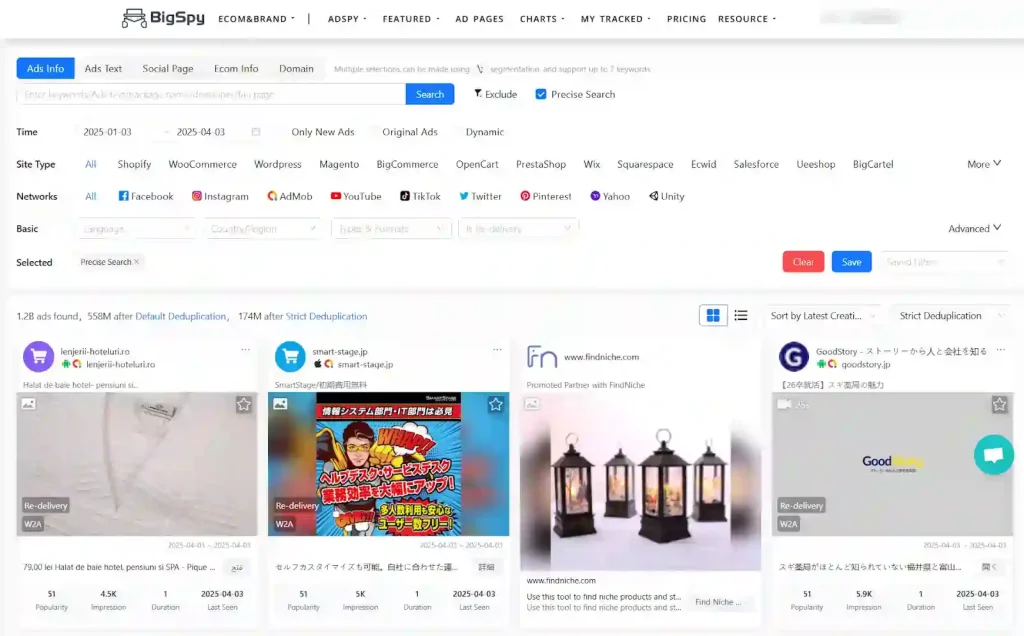Open the Default Deduplication link

(x=180, y=316)
